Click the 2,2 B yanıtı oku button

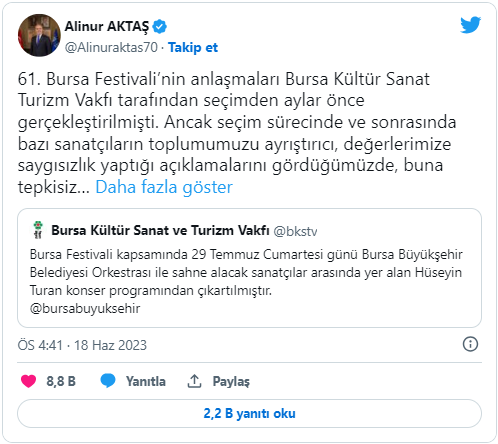[x=249, y=413]
